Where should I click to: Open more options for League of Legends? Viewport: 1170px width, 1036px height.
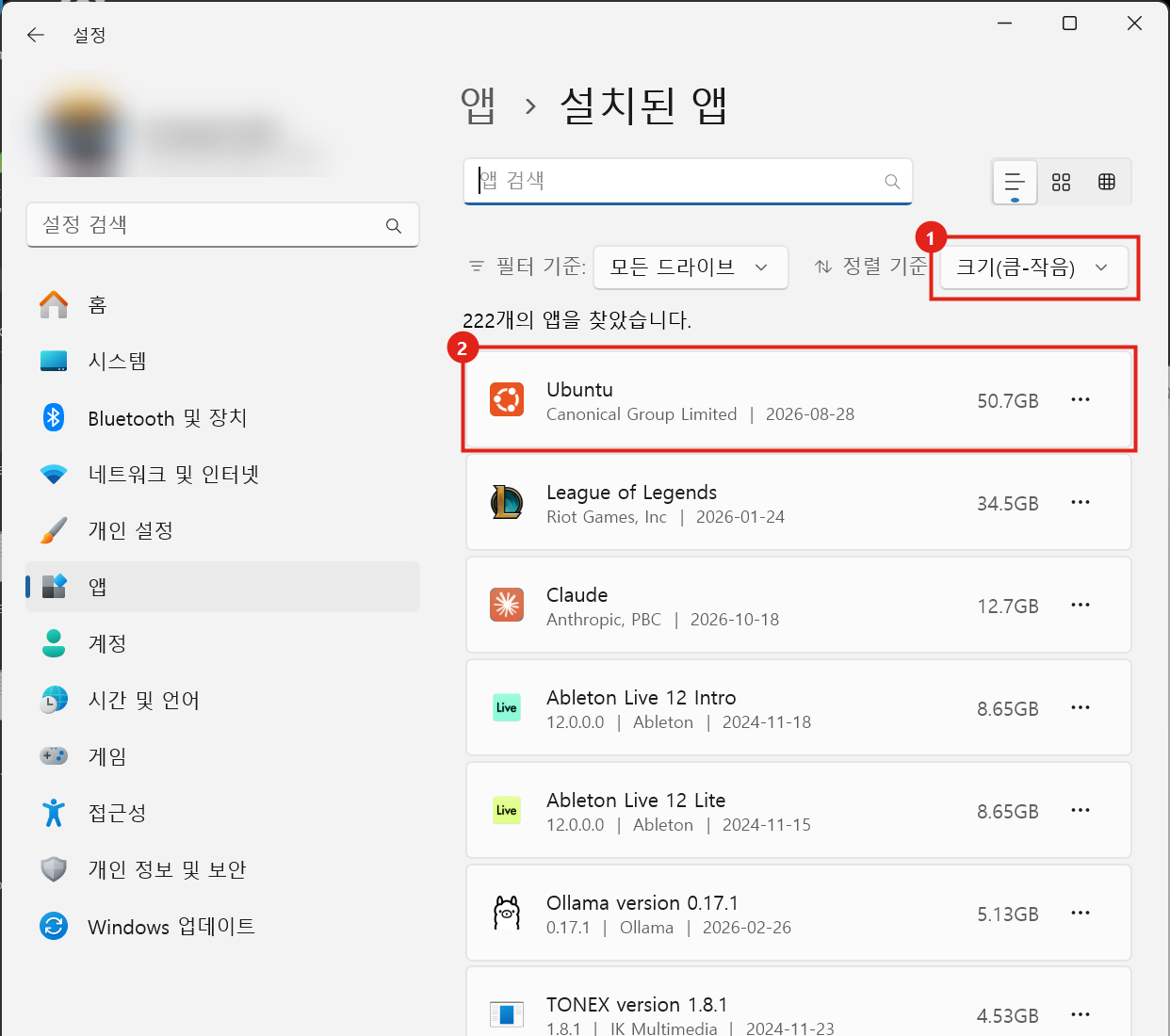(x=1081, y=502)
